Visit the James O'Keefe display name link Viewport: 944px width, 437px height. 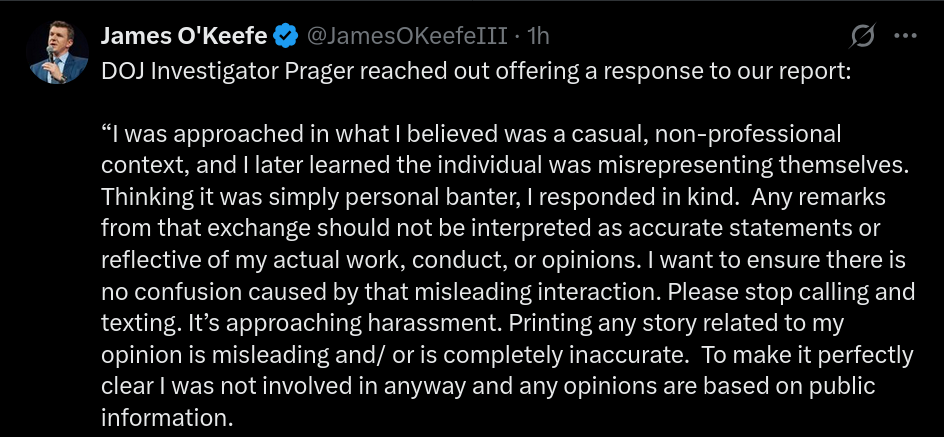click(x=184, y=37)
